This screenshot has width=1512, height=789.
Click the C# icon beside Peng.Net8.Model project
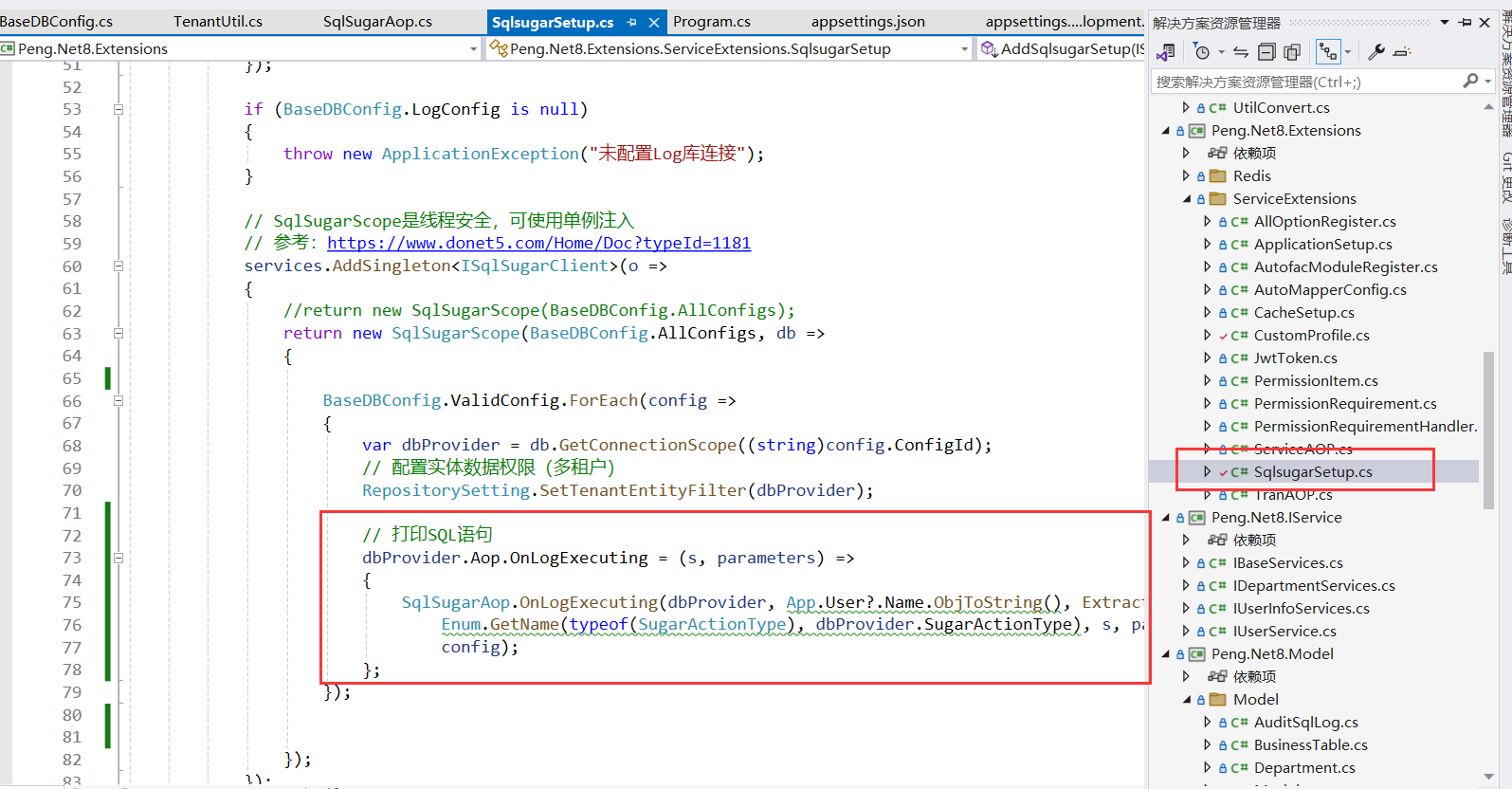(x=1196, y=654)
